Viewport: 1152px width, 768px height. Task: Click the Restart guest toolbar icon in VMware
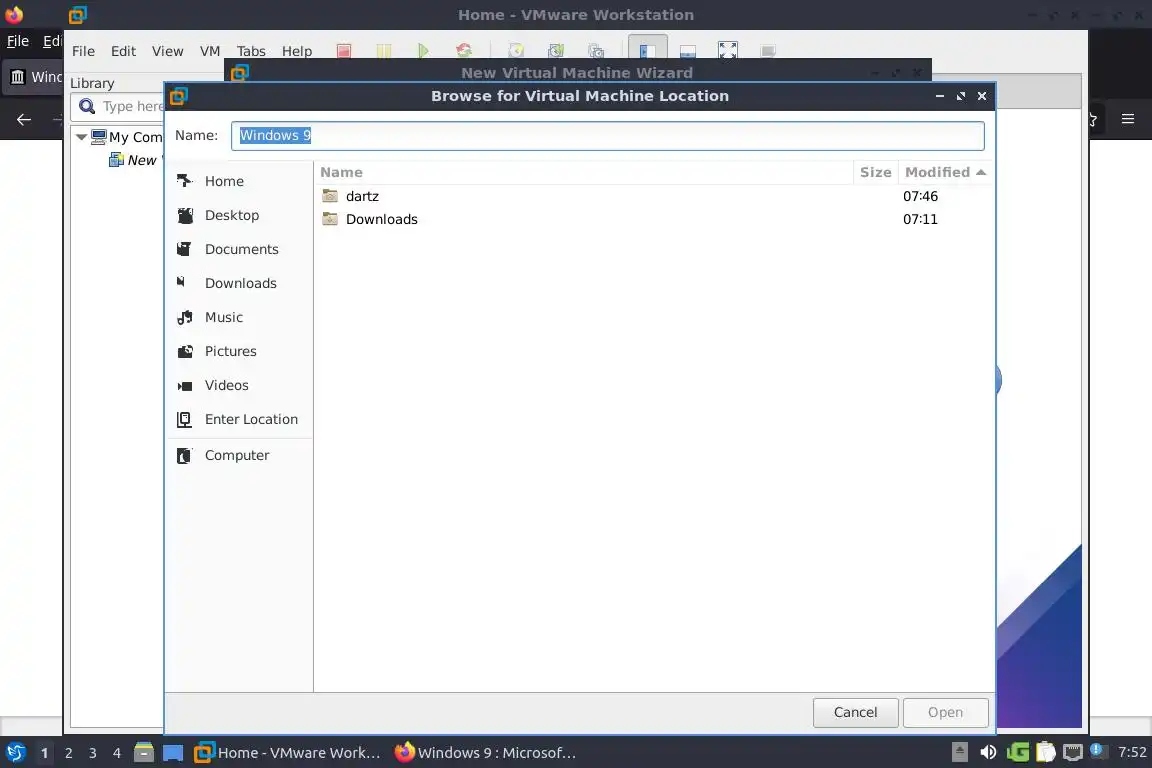464,51
